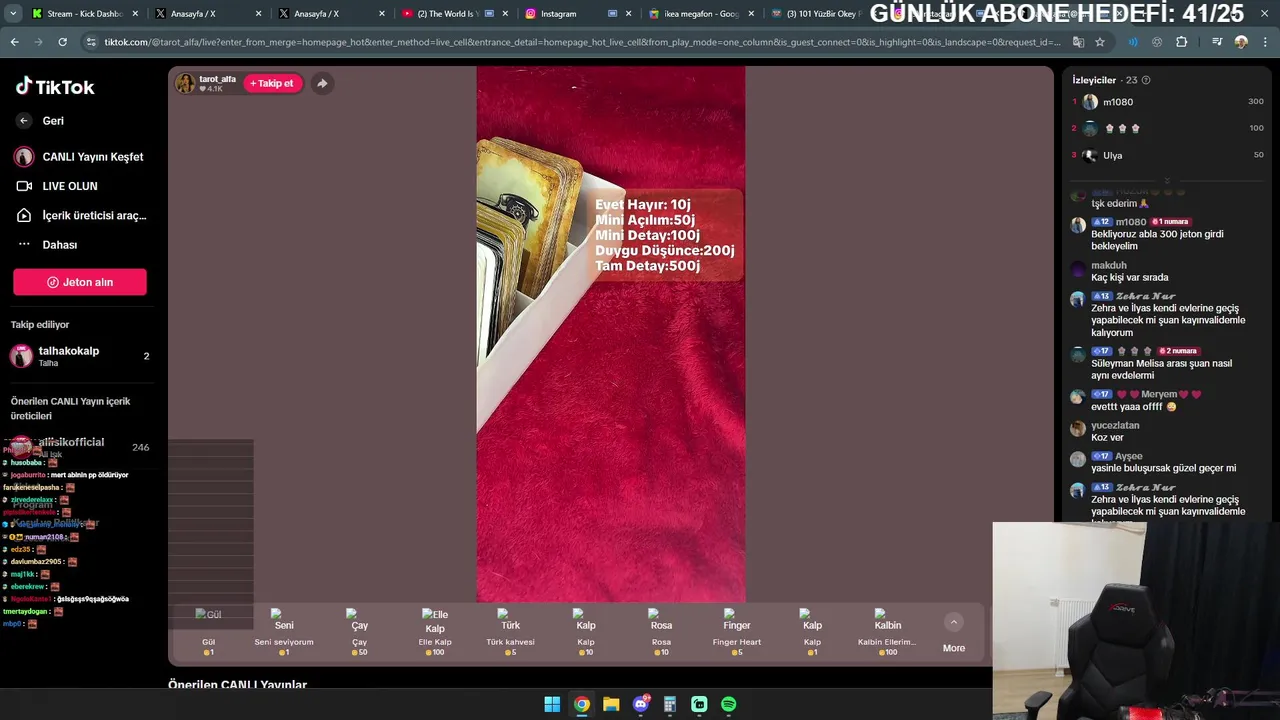Open CANLI Yayını Keşfet
Image resolution: width=1280 pixels, height=720 pixels.
[80, 157]
